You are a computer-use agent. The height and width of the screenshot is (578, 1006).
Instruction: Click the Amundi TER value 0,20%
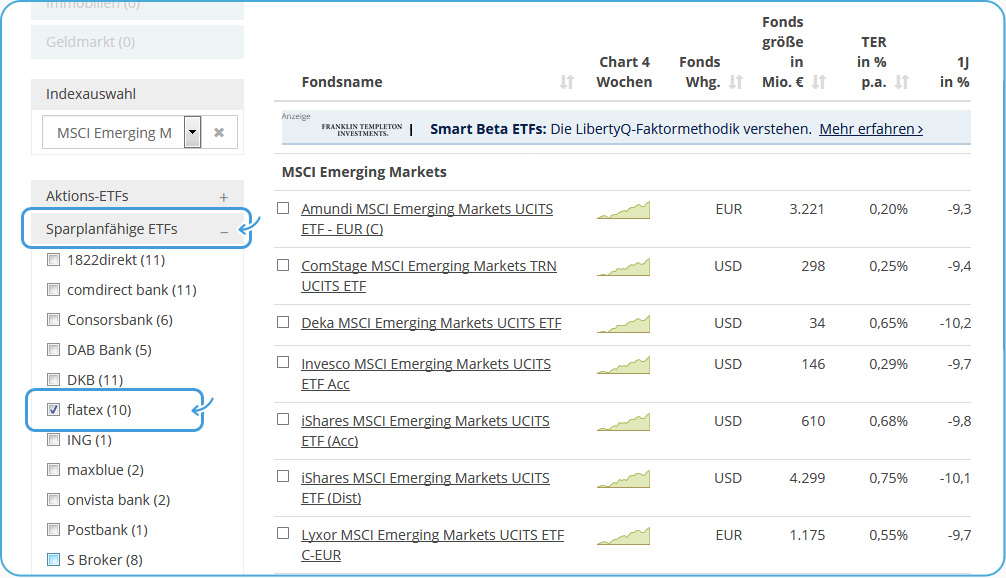[888, 209]
